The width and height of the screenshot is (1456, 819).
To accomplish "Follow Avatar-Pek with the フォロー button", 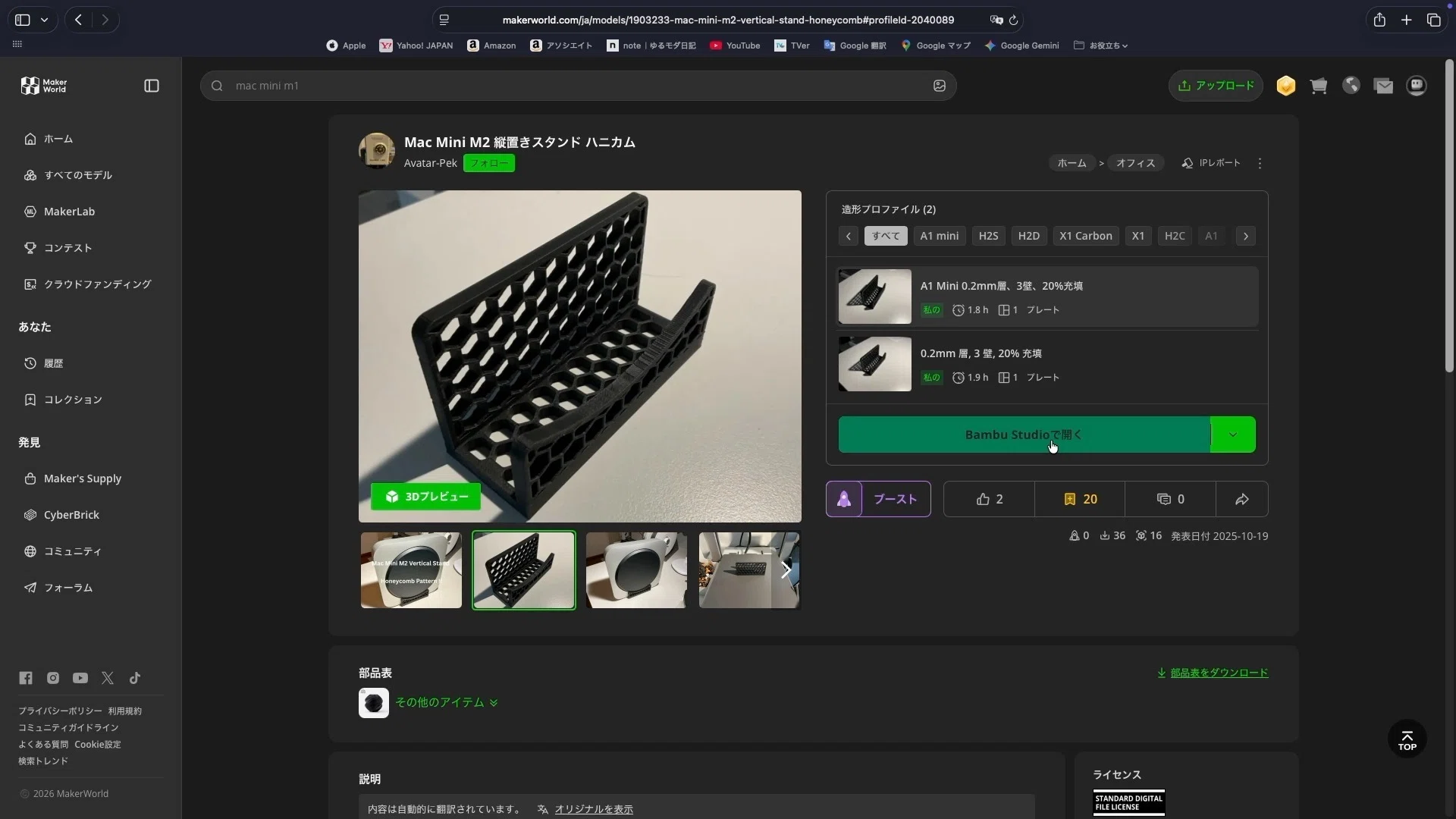I will tap(489, 163).
